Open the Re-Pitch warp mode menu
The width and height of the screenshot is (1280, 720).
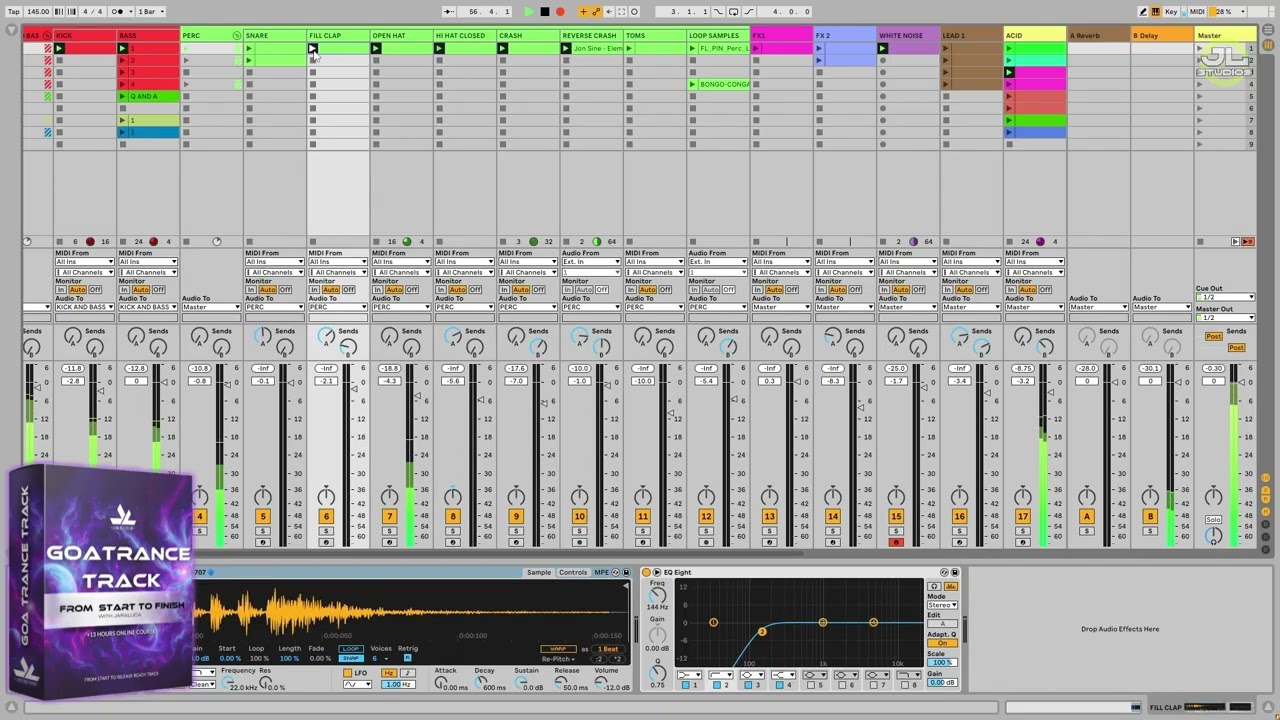[560, 659]
